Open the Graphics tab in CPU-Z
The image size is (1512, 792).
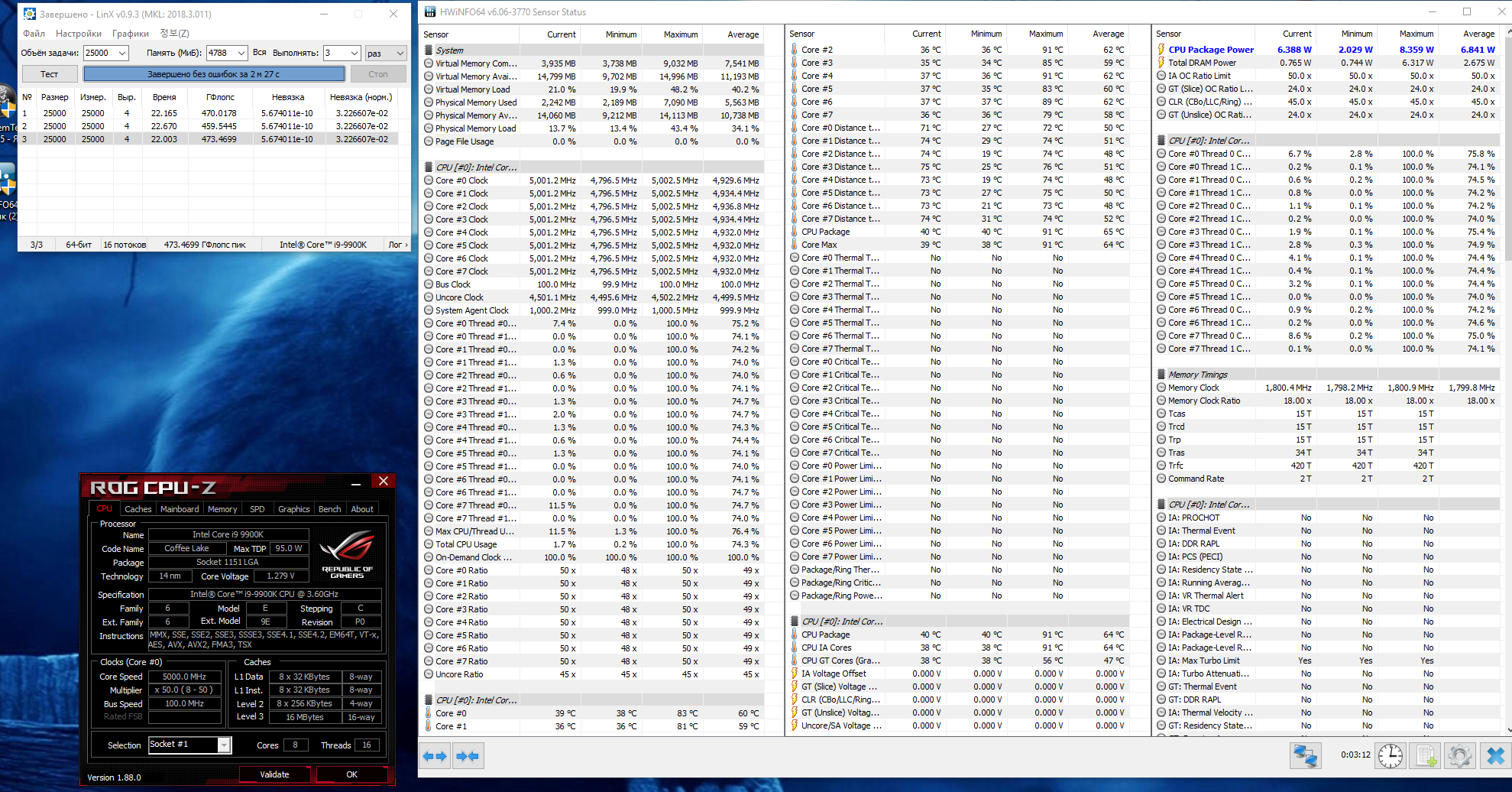tap(294, 509)
